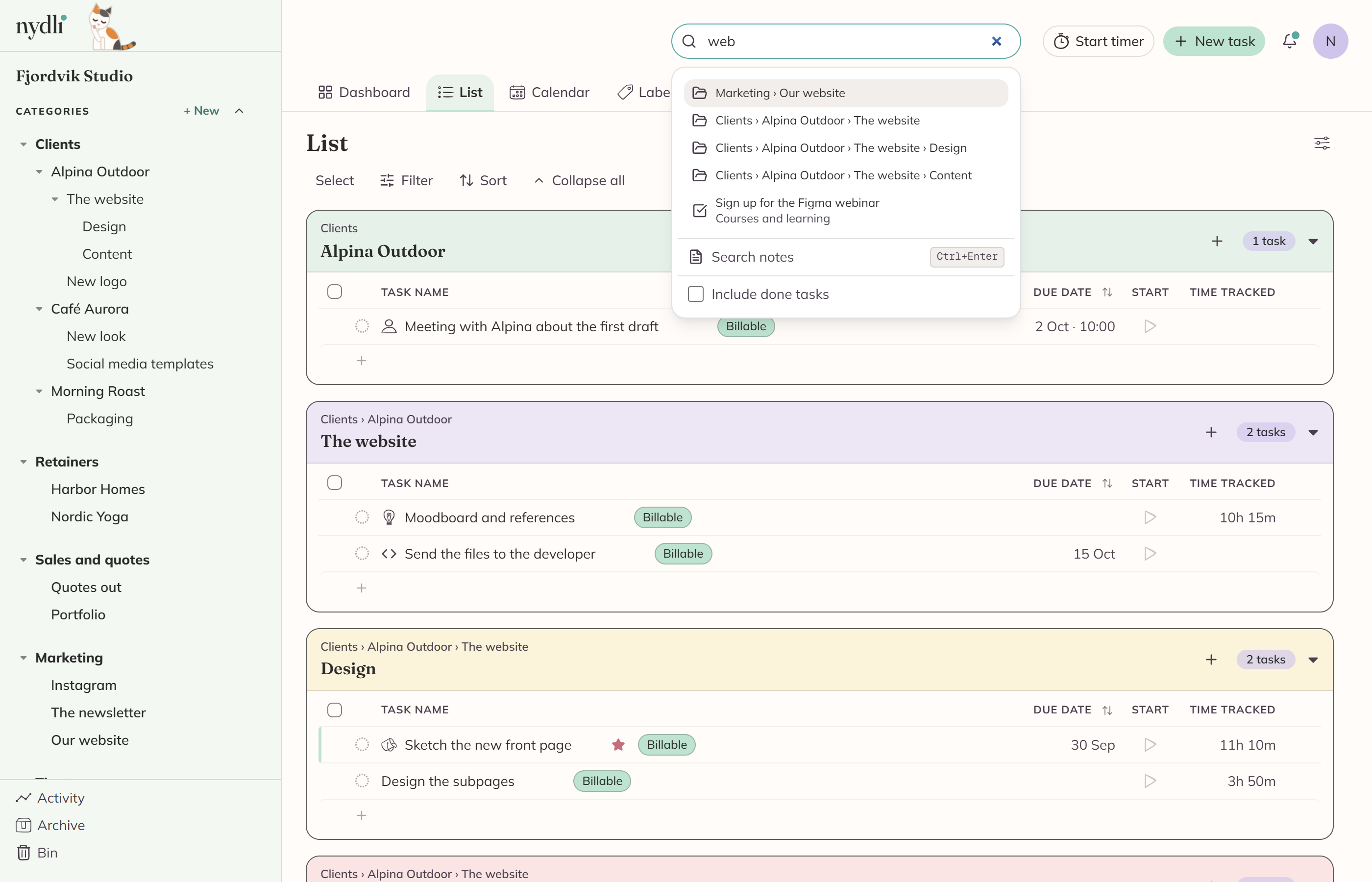The height and width of the screenshot is (882, 1372).
Task: Click Search notes option
Action: click(845, 257)
